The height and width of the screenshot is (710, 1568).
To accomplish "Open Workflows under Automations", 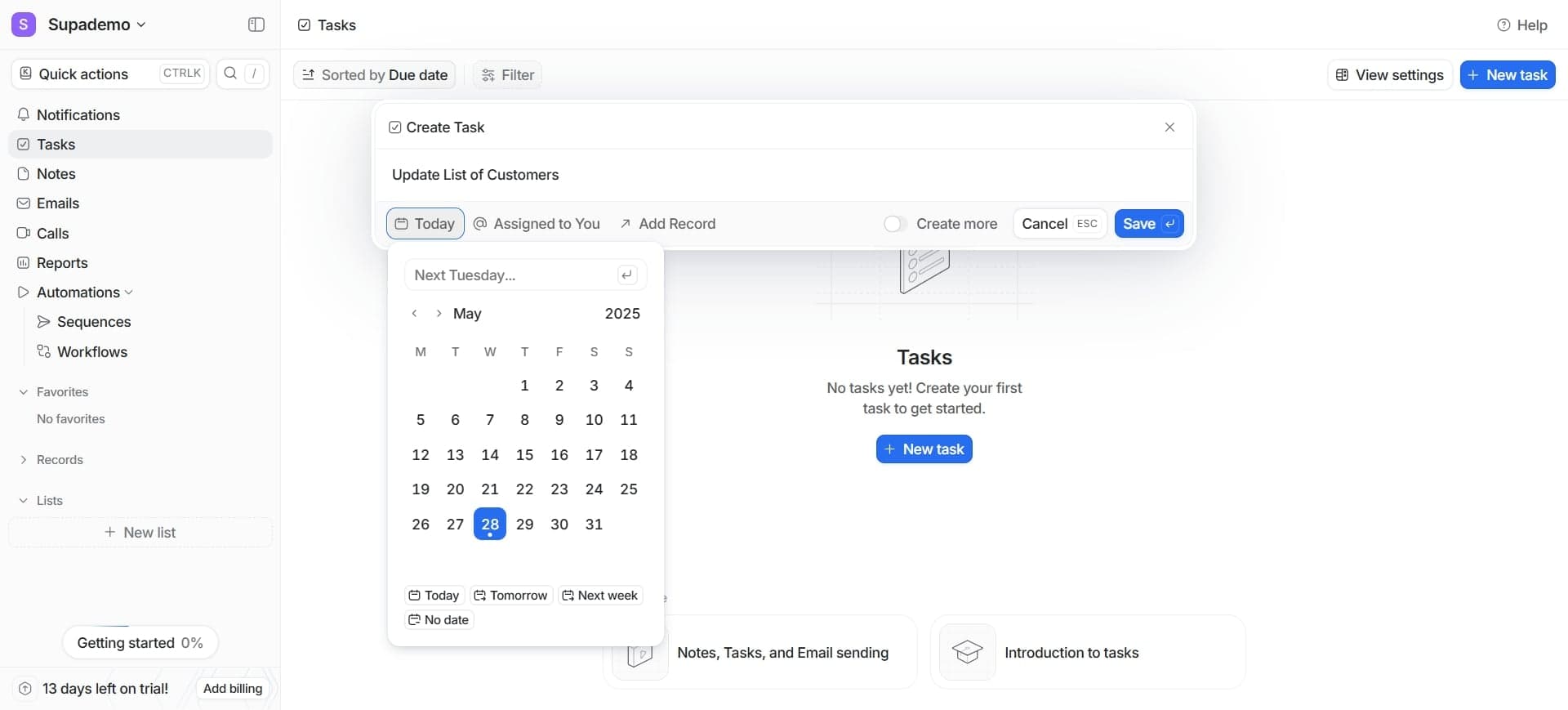I will tap(91, 351).
